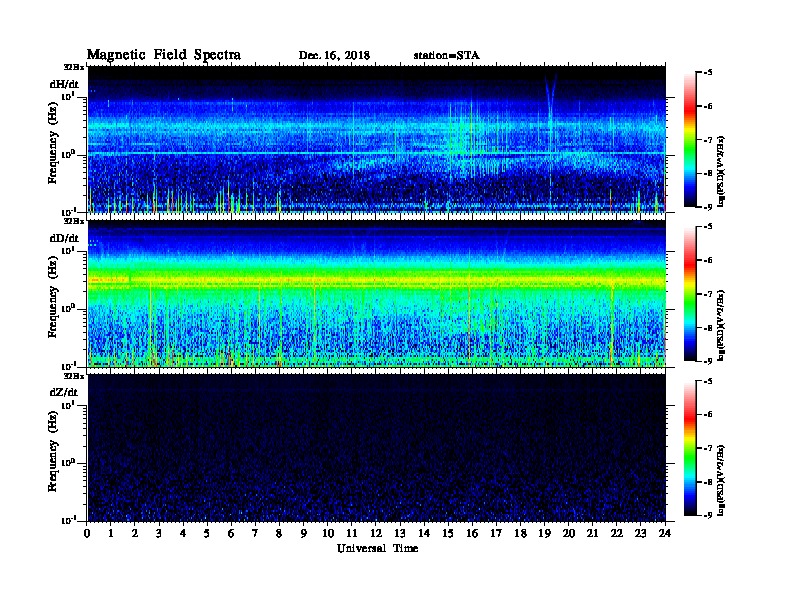Click hour tick label 4 on time axis
This screenshot has width=792, height=612.
(183, 533)
